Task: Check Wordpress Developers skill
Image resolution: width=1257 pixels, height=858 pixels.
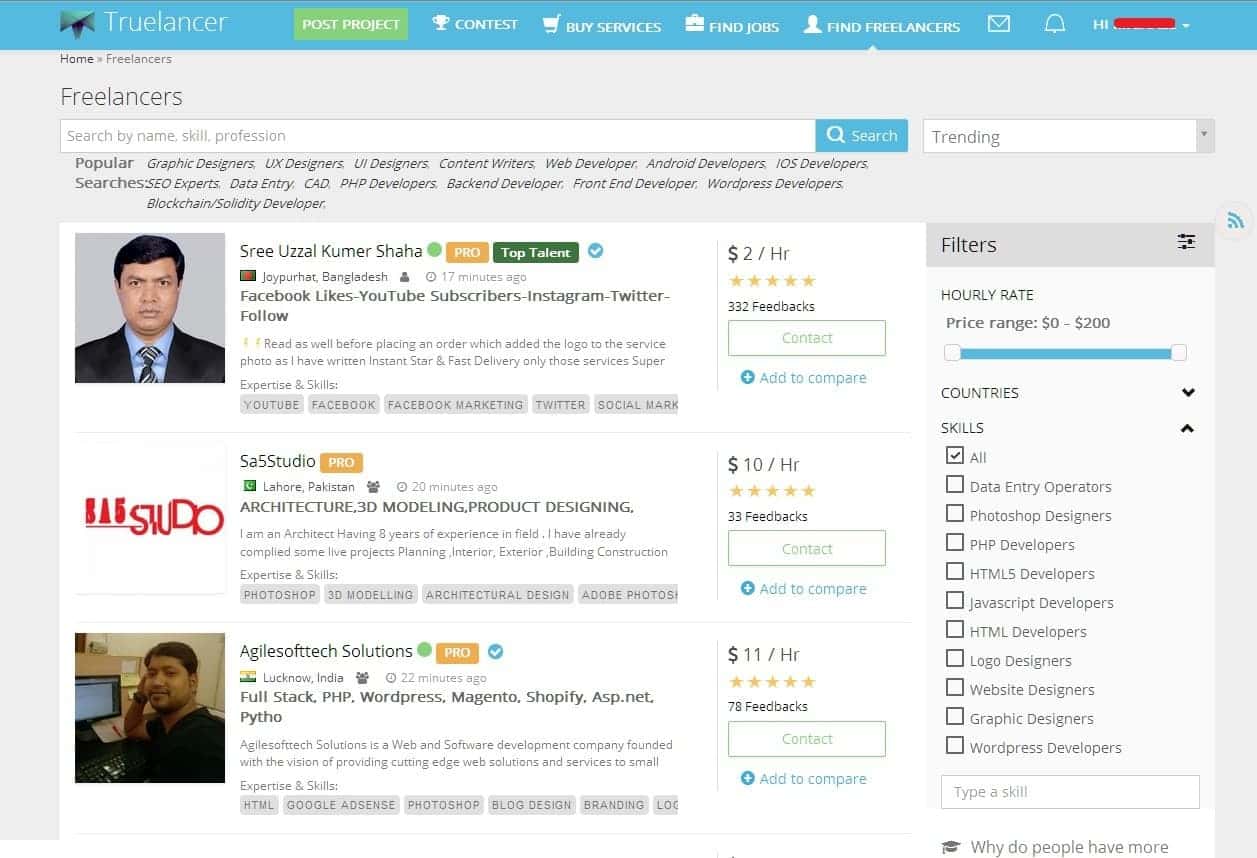Action: 954,746
